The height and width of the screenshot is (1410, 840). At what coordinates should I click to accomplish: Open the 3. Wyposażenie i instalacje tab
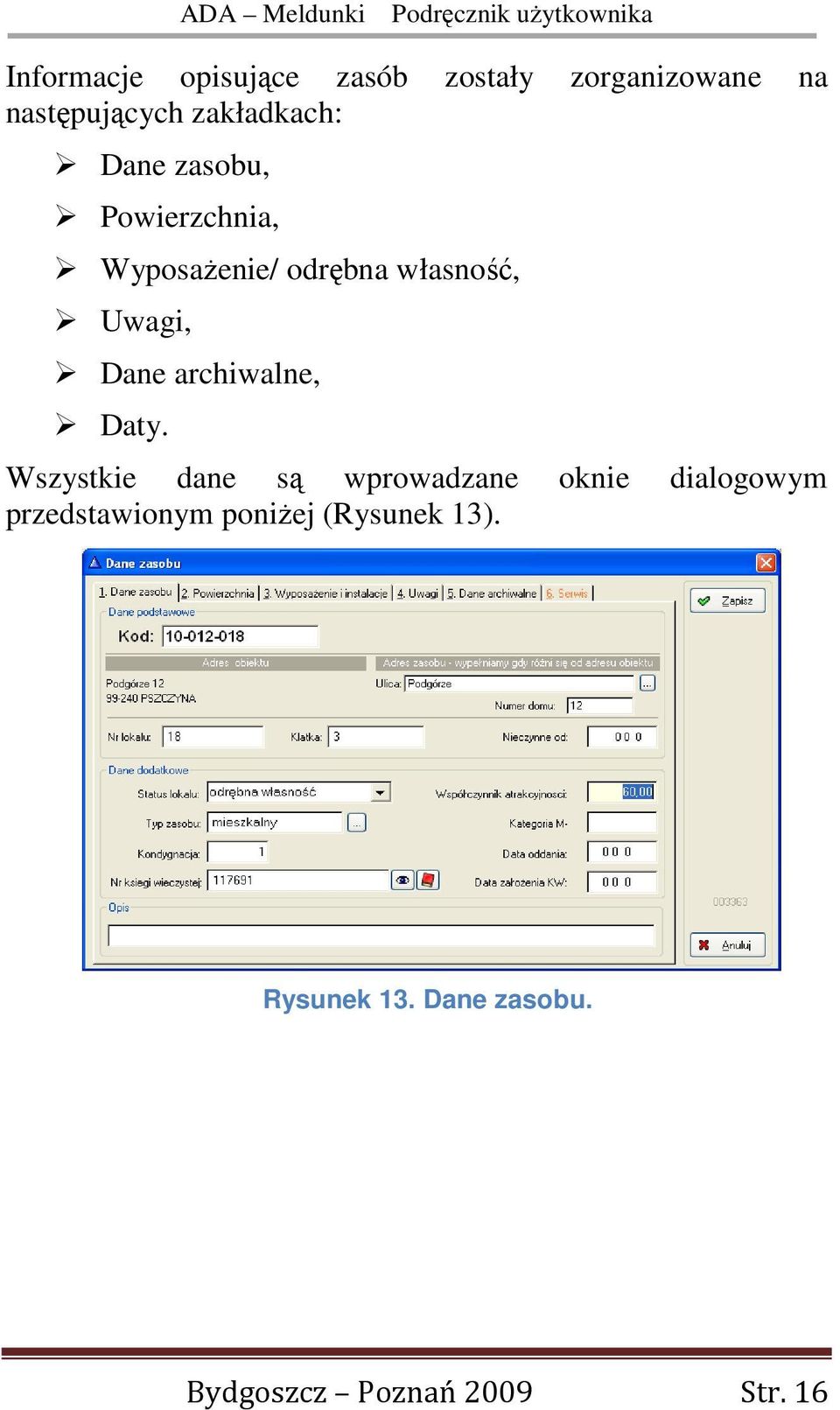pos(325,593)
